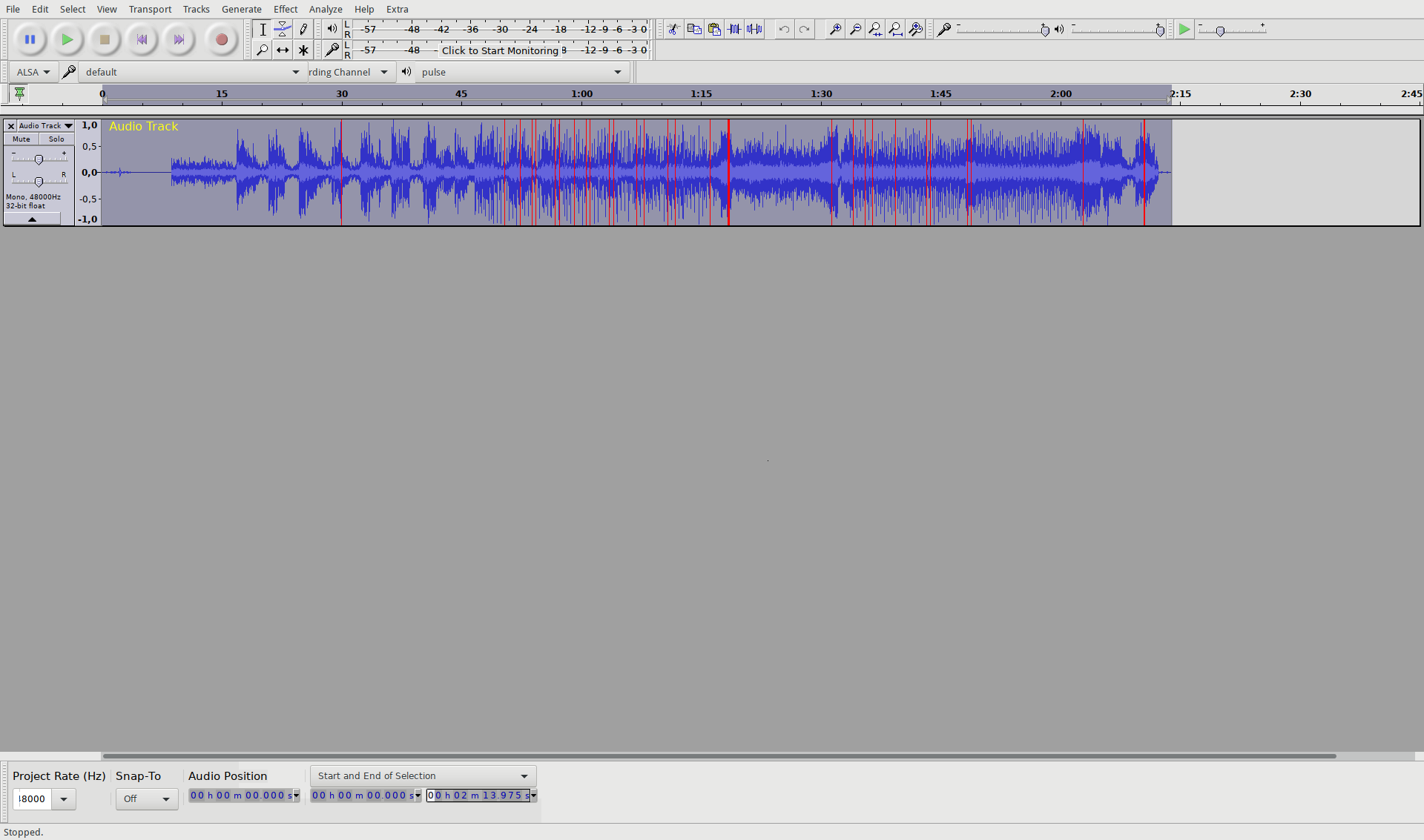Image resolution: width=1424 pixels, height=840 pixels.
Task: Click the 'Audio Track' clip label in the waveform
Action: pos(143,127)
